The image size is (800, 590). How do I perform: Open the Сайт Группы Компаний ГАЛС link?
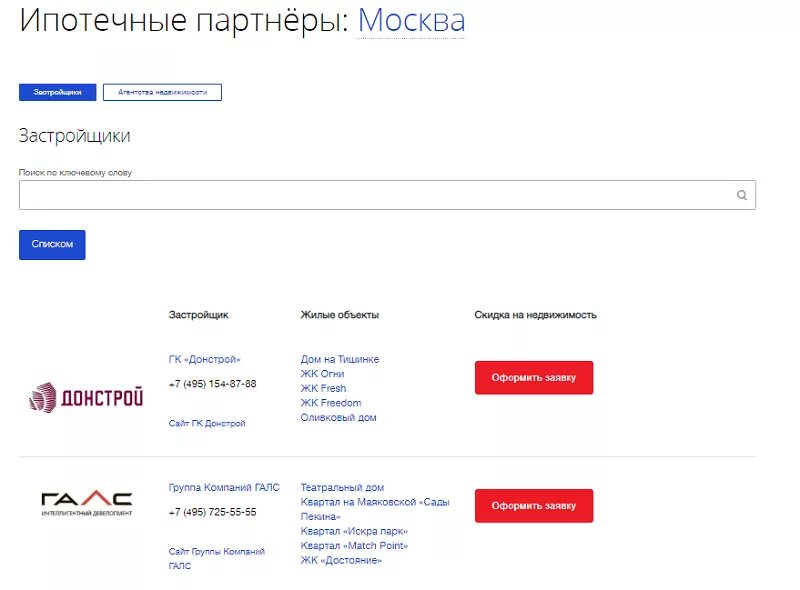(x=217, y=558)
